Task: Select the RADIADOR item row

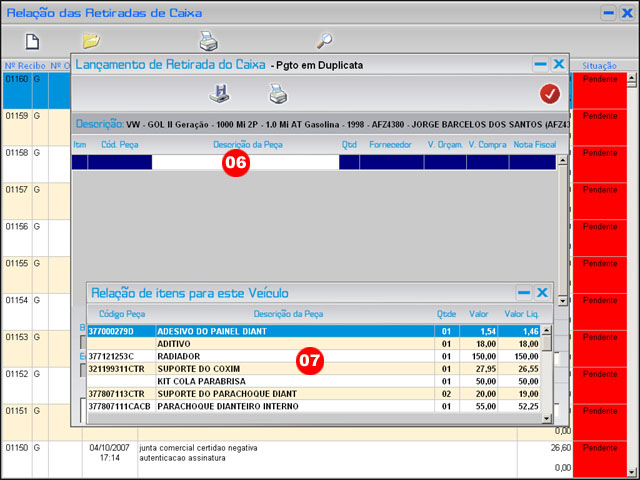Action: coord(260,355)
